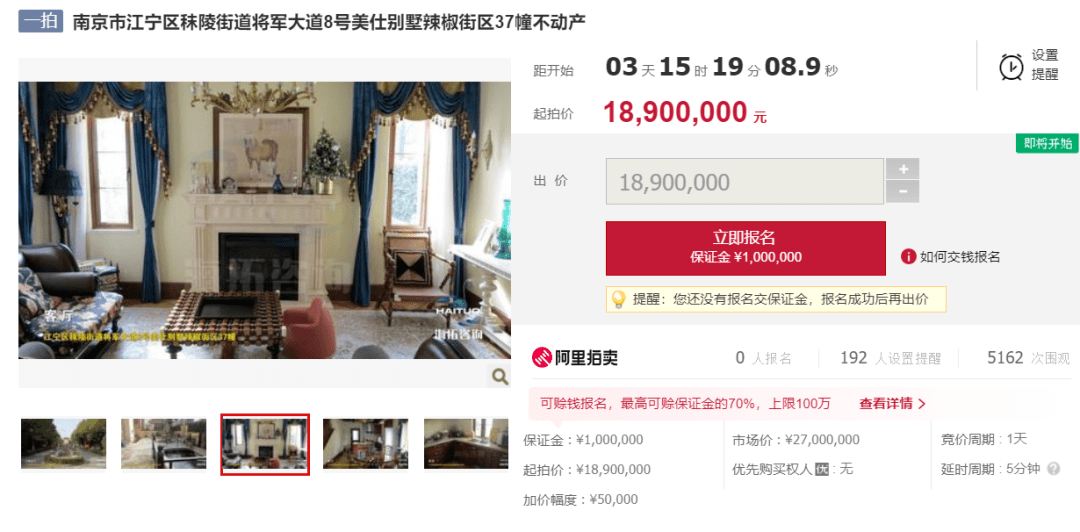Viewport: 1080px width, 532px height.
Task: Open the 如何交钱报名 help link
Action: (x=959, y=257)
